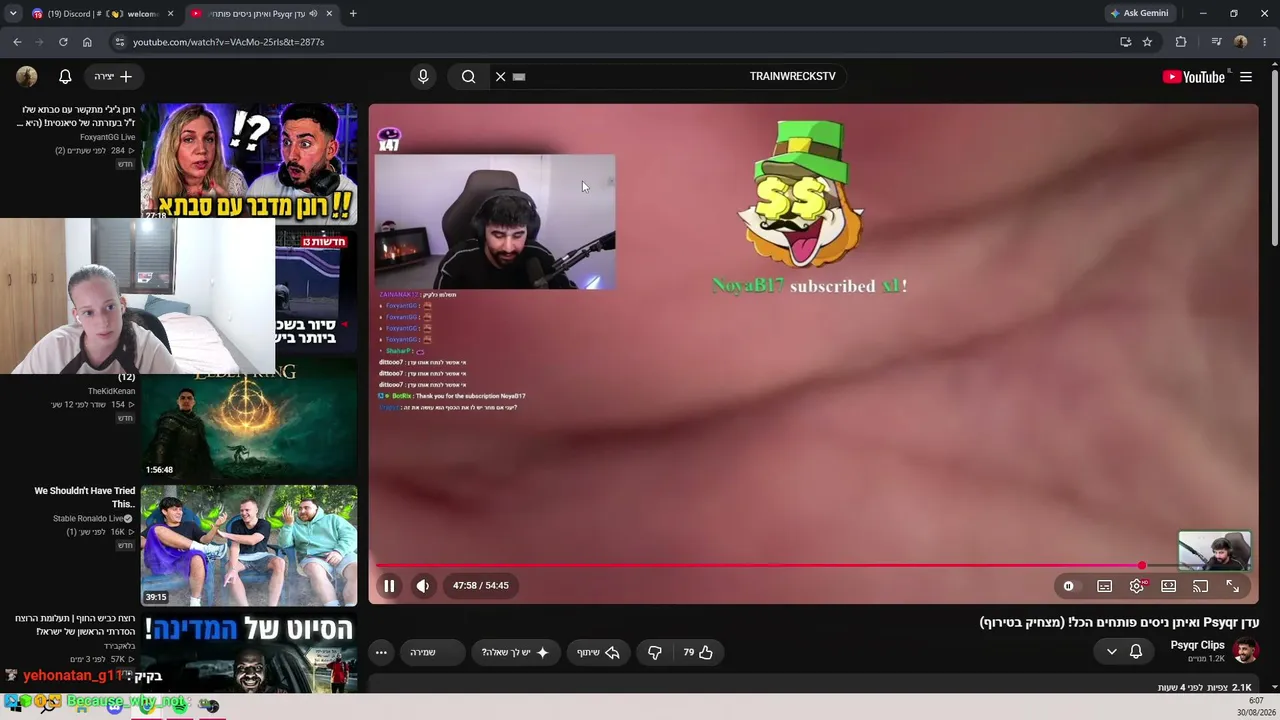Image resolution: width=1280 pixels, height=720 pixels.
Task: Open the Psyqr Clips channel name link
Action: 1198,646
